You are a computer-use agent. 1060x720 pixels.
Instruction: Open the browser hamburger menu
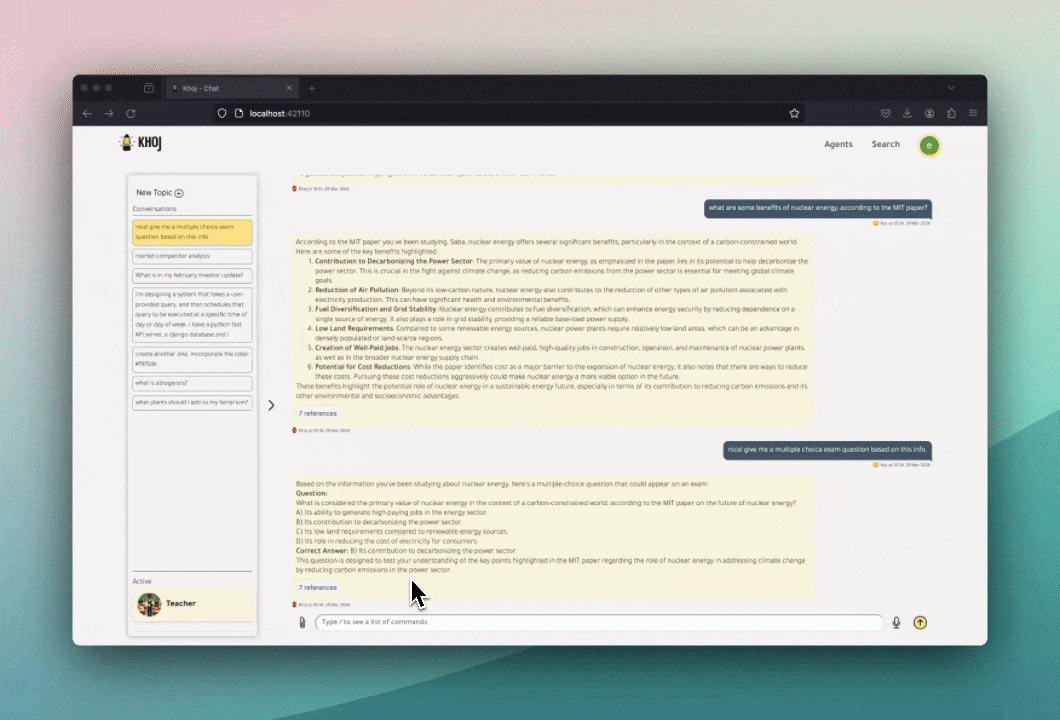pos(972,114)
